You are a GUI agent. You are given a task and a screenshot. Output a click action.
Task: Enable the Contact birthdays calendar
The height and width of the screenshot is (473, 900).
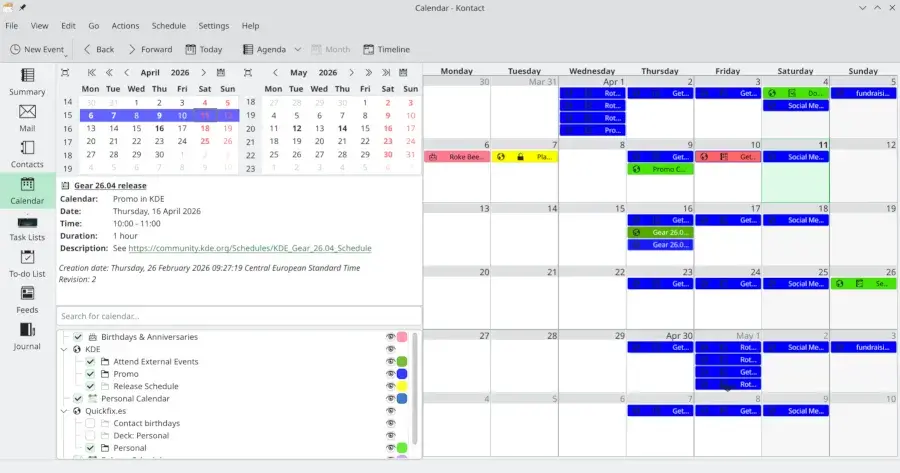click(90, 423)
